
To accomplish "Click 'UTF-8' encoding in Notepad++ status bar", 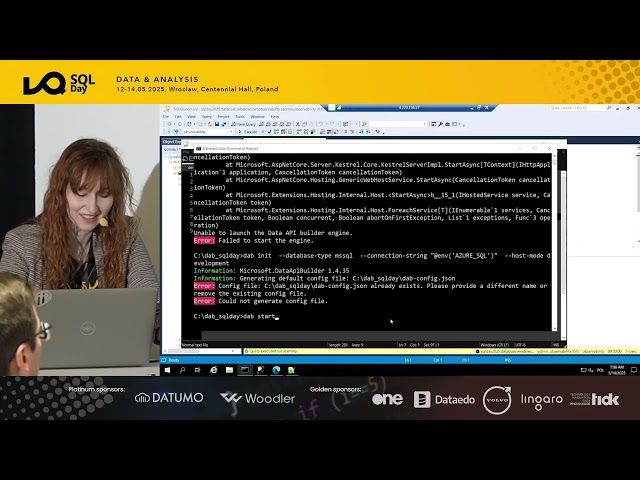I will tap(521, 345).
